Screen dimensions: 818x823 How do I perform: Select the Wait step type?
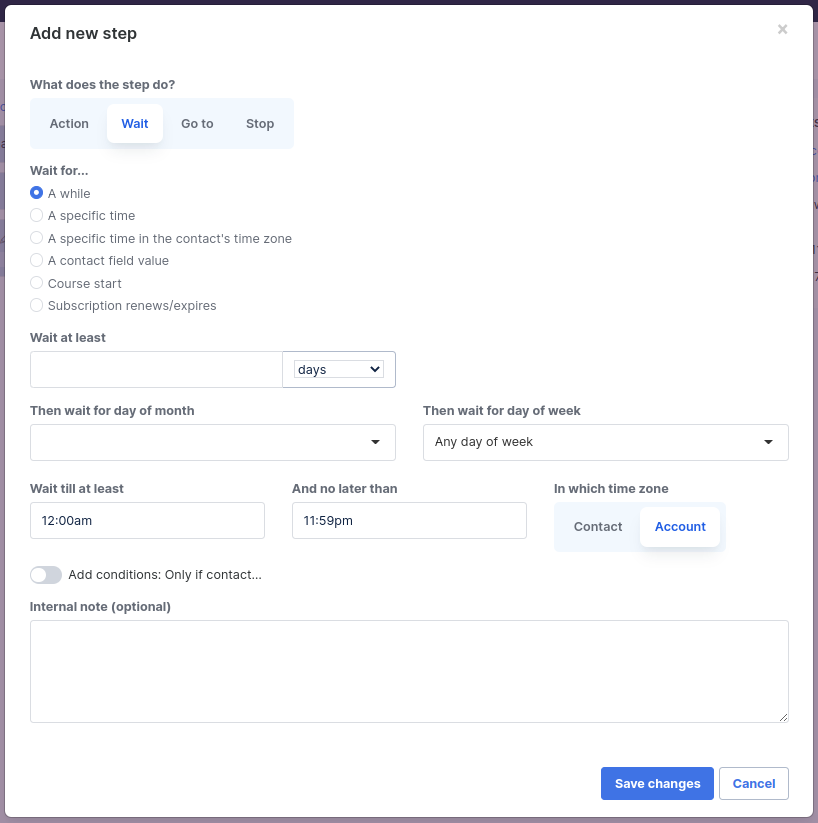click(x=135, y=124)
